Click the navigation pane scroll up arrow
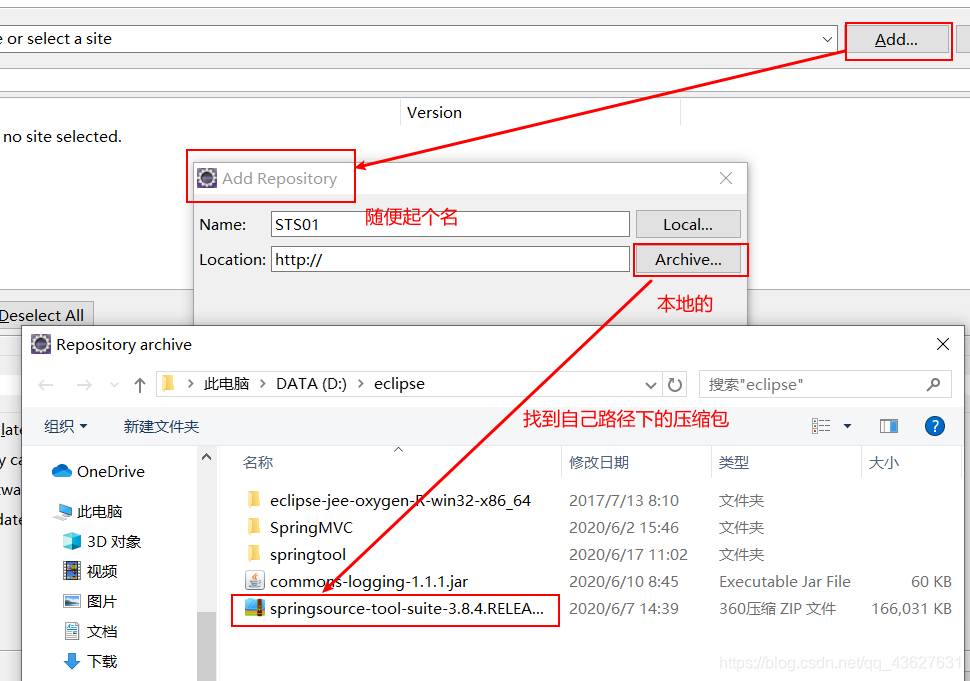 (x=207, y=457)
